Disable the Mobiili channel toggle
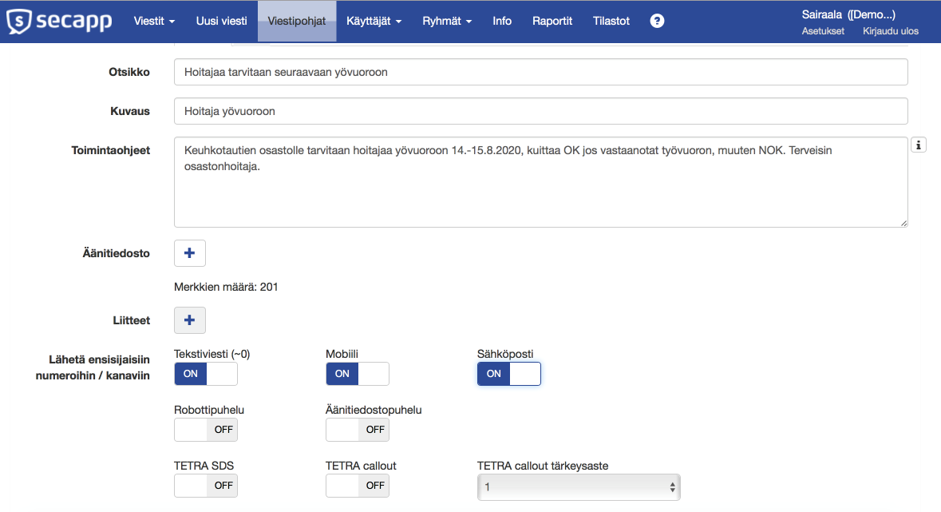This screenshot has width=941, height=512. [357, 374]
